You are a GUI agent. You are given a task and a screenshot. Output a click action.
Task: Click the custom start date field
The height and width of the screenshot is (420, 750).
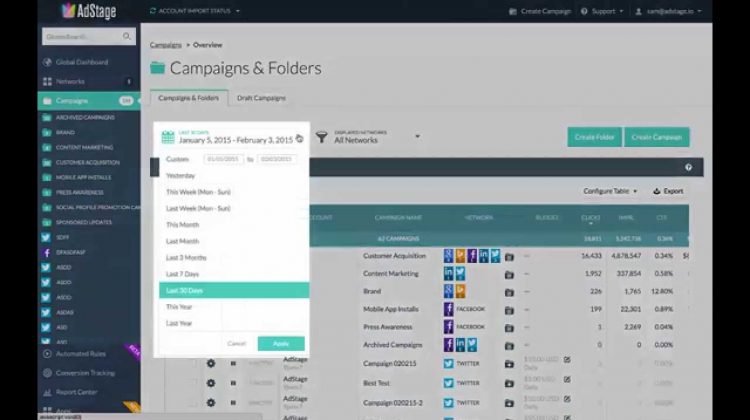point(223,159)
